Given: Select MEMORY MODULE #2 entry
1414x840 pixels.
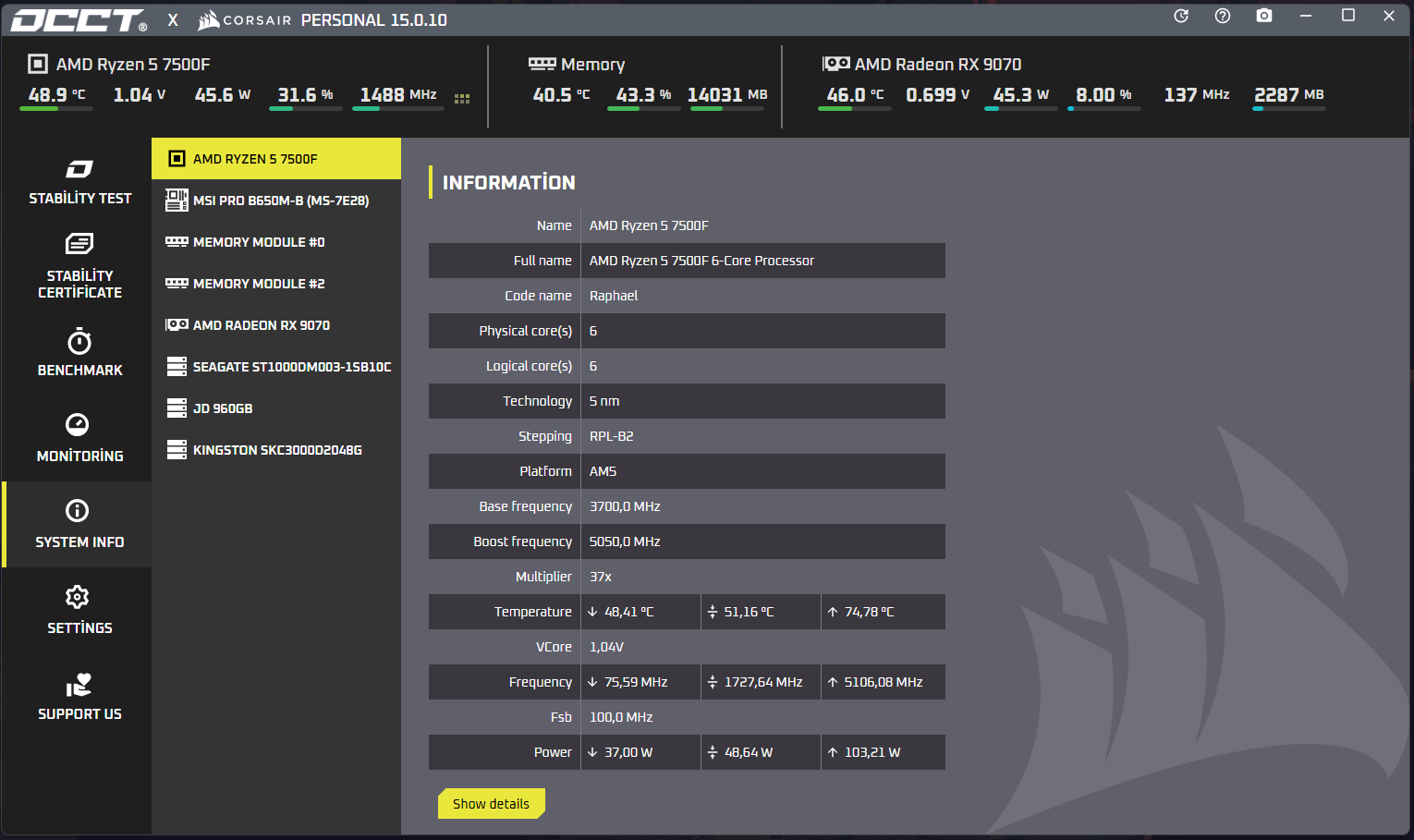Looking at the screenshot, I should coord(276,284).
